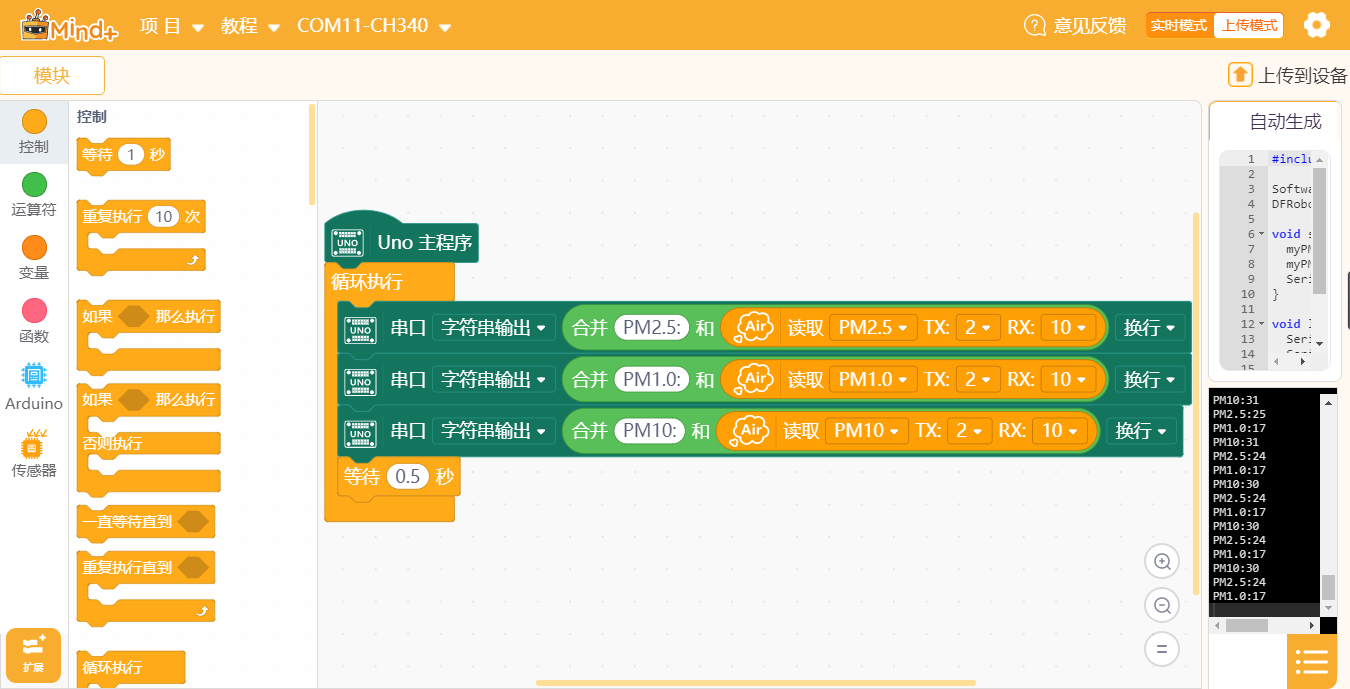The height and width of the screenshot is (689, 1350).
Task: Click the 模块 (Blocks) button
Action: [x=52, y=76]
